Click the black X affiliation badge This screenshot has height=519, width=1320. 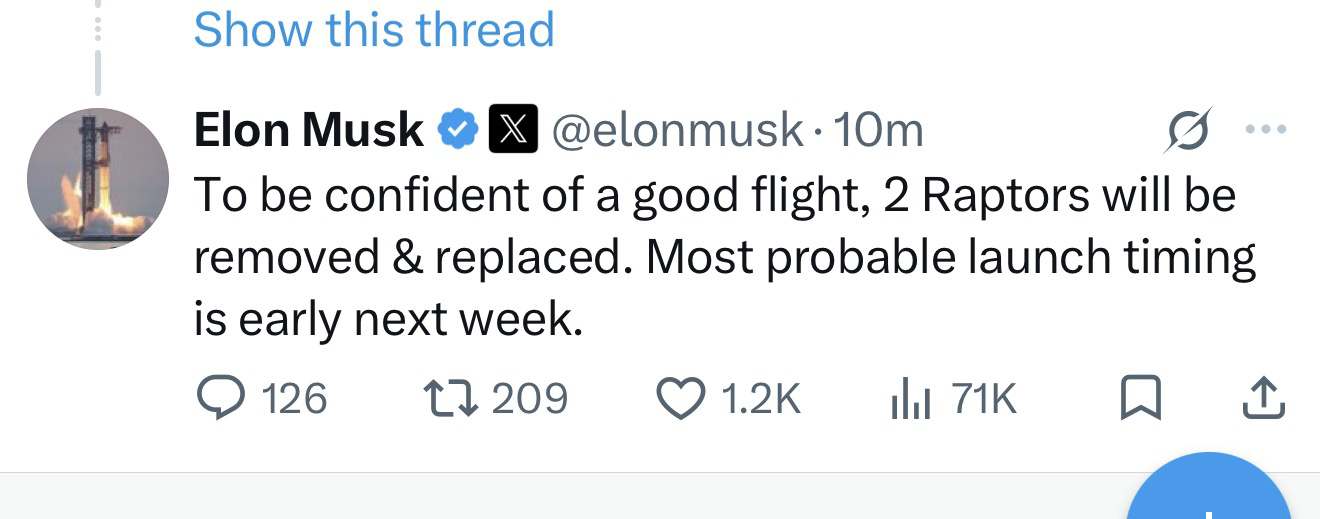(x=514, y=129)
